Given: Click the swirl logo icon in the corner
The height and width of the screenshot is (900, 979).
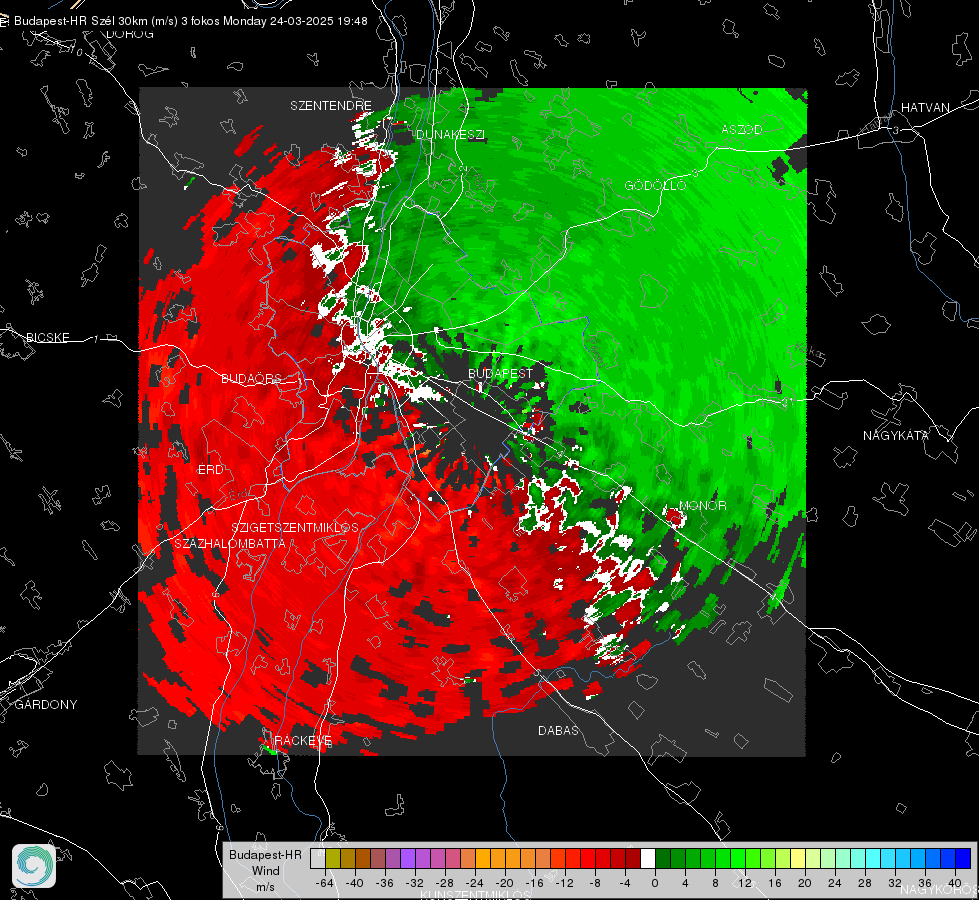Looking at the screenshot, I should (34, 866).
